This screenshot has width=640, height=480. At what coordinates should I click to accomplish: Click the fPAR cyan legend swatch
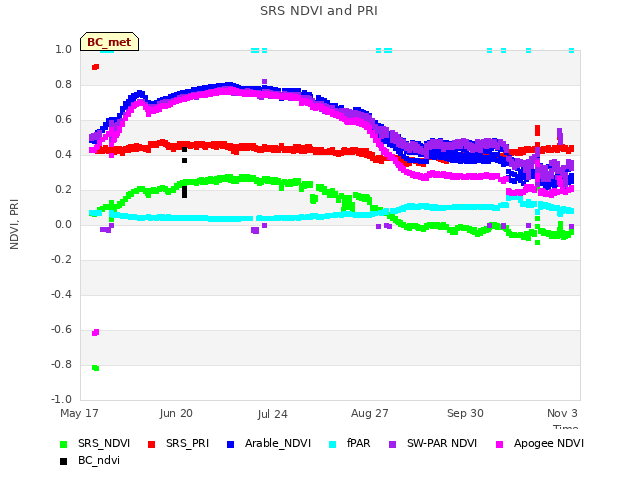pos(333,444)
